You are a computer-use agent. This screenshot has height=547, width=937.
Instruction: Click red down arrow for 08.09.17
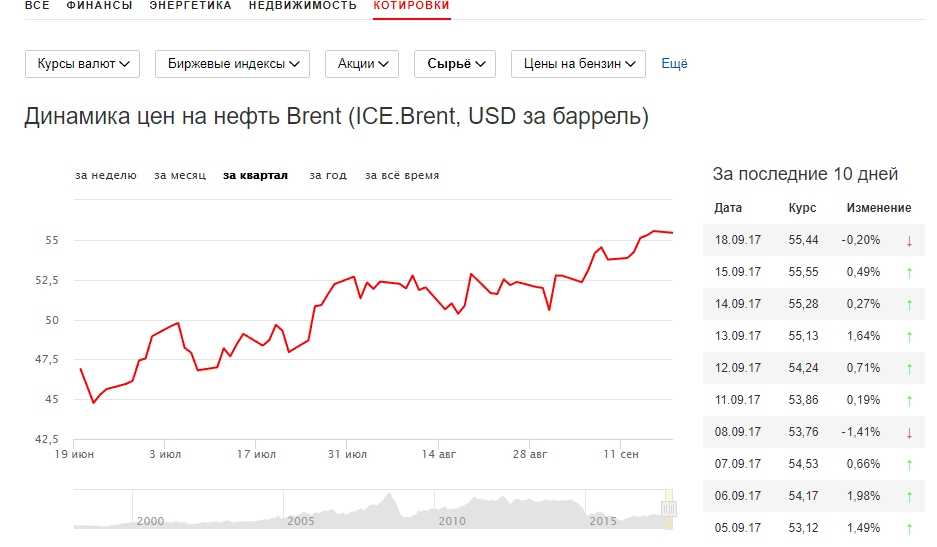(909, 432)
